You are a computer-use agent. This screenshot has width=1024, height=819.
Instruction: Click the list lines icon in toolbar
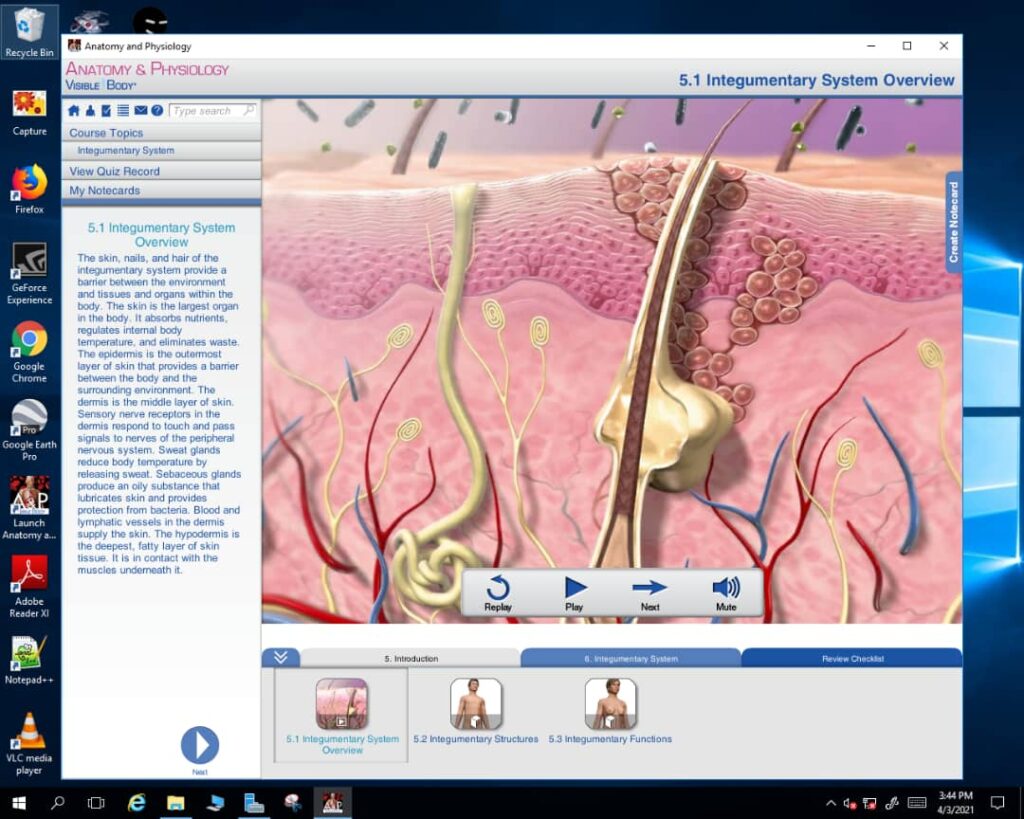click(123, 111)
